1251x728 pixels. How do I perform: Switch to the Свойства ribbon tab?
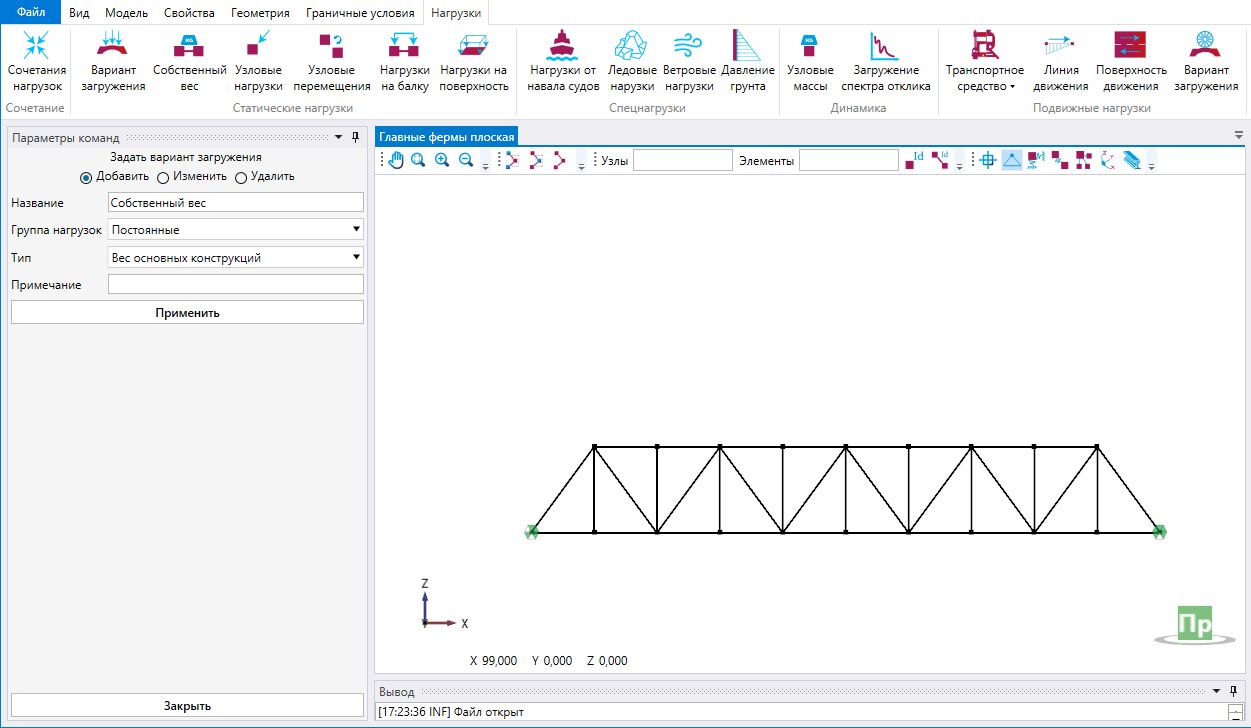point(189,13)
